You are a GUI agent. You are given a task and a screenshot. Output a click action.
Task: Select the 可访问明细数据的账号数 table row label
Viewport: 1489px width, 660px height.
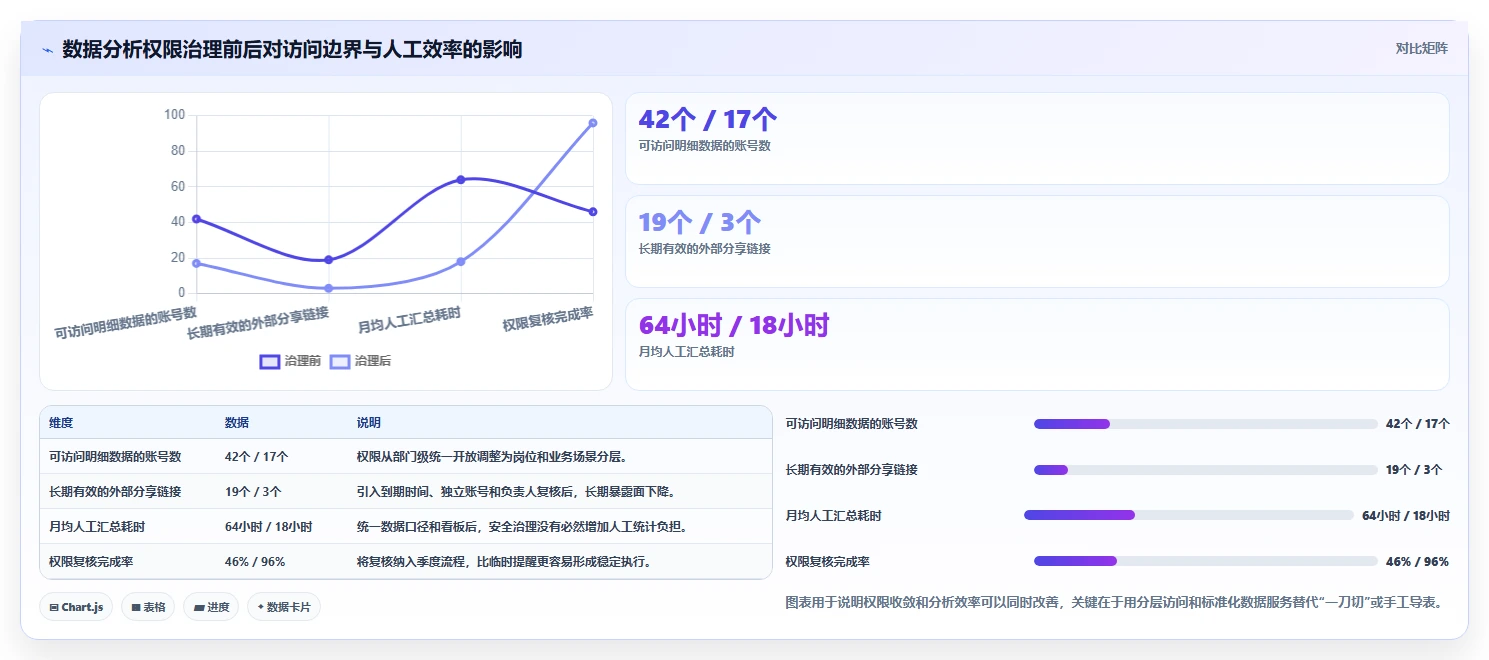[115, 456]
